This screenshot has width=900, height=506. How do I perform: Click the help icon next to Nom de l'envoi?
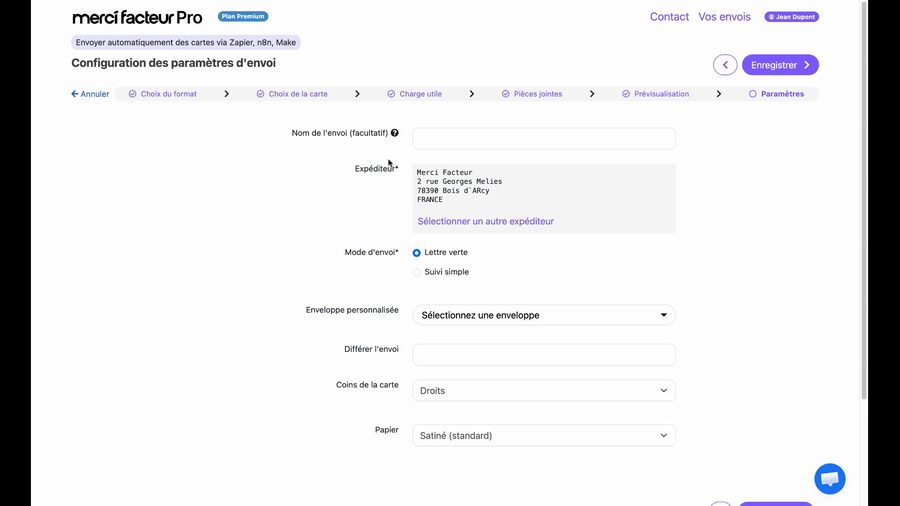pyautogui.click(x=395, y=133)
